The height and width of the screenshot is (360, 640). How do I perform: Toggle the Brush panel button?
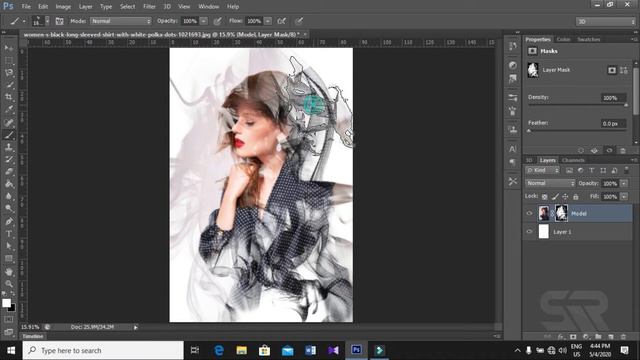coord(60,21)
